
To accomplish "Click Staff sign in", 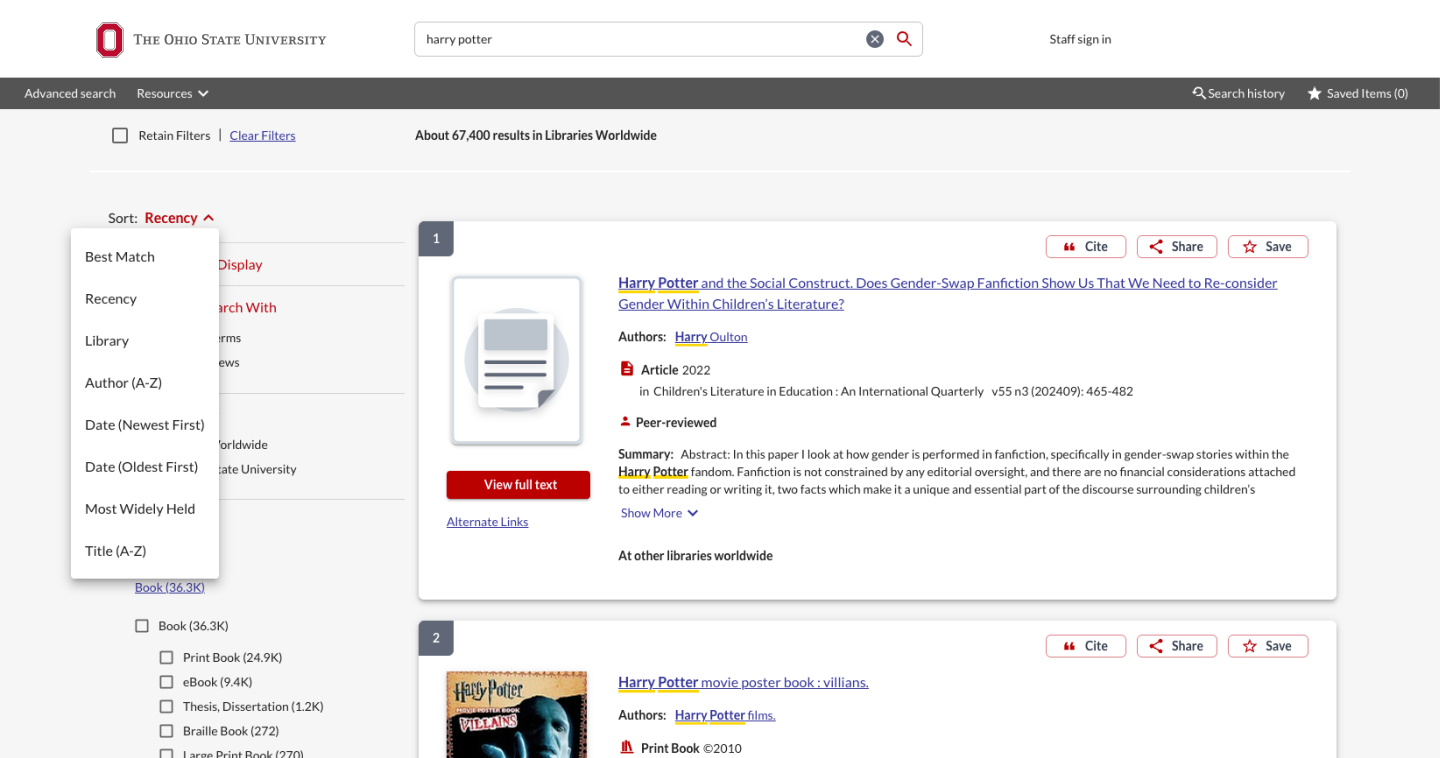I will [1080, 39].
